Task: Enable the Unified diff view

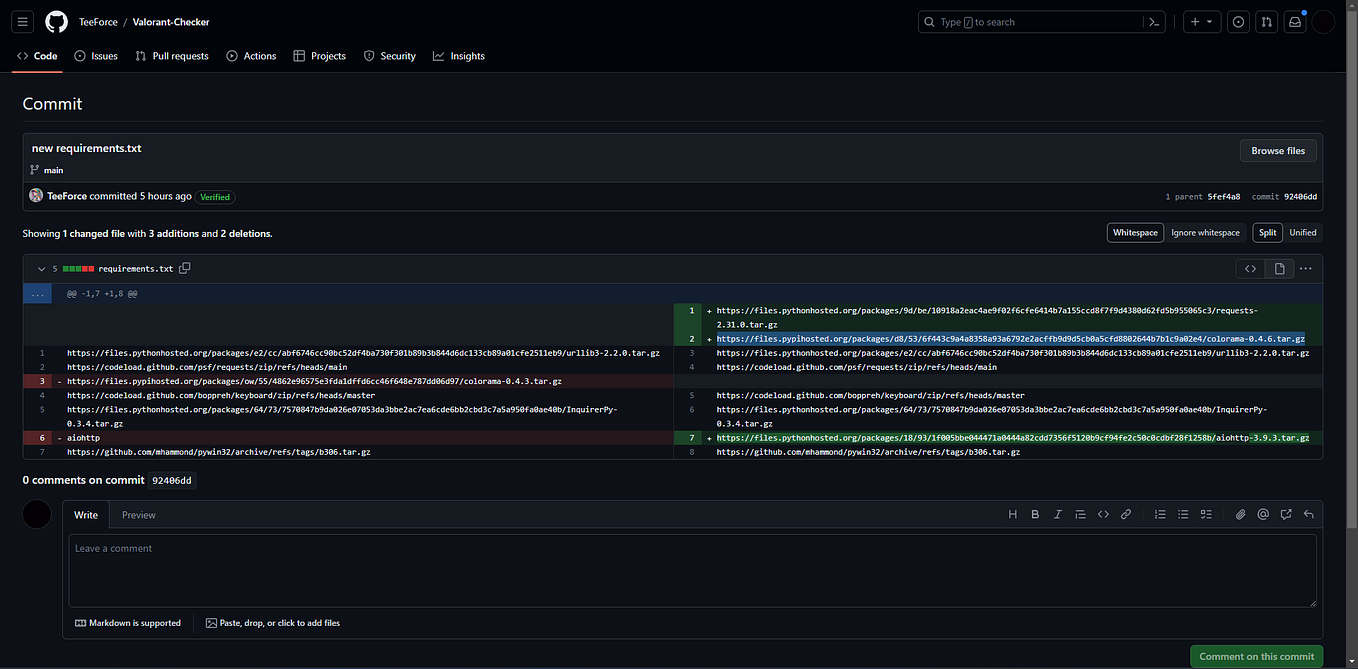Action: (x=1303, y=232)
